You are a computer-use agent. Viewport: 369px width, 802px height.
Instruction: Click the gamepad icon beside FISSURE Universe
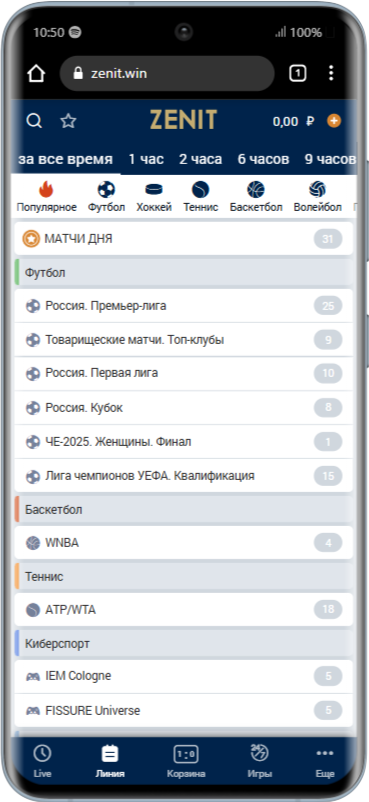point(33,710)
